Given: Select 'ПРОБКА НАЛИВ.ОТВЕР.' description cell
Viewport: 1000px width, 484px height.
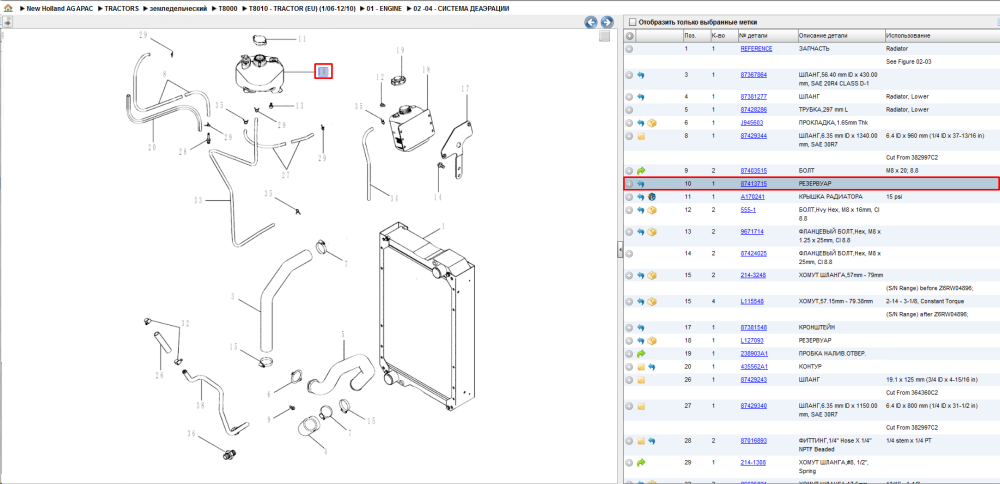Looking at the screenshot, I should [831, 354].
